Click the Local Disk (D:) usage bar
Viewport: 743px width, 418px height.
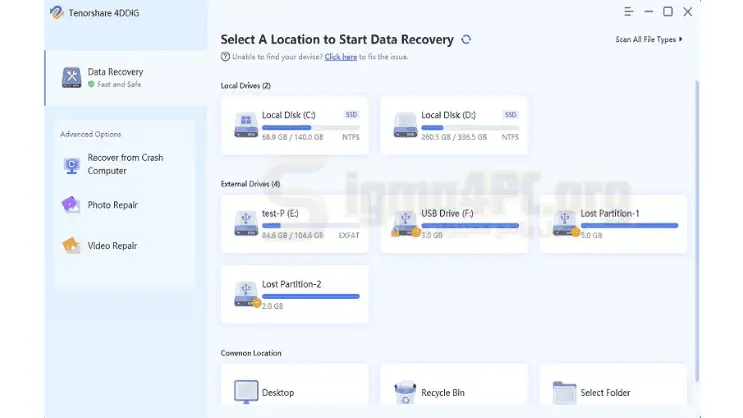click(470, 127)
